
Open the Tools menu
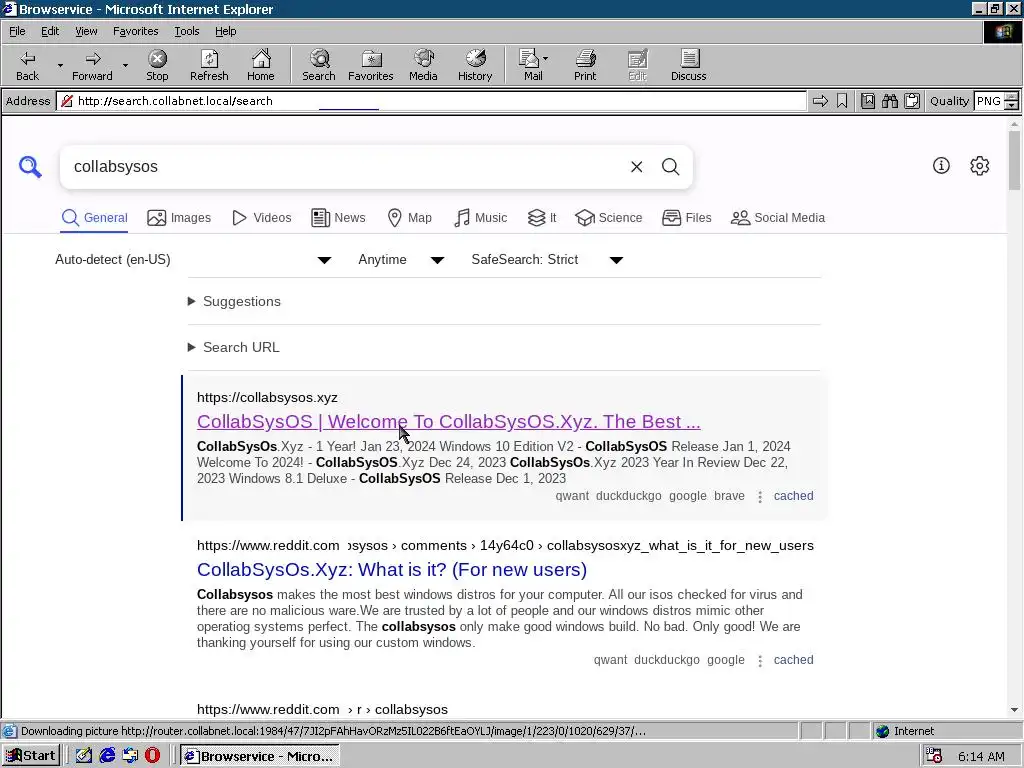coord(186,31)
